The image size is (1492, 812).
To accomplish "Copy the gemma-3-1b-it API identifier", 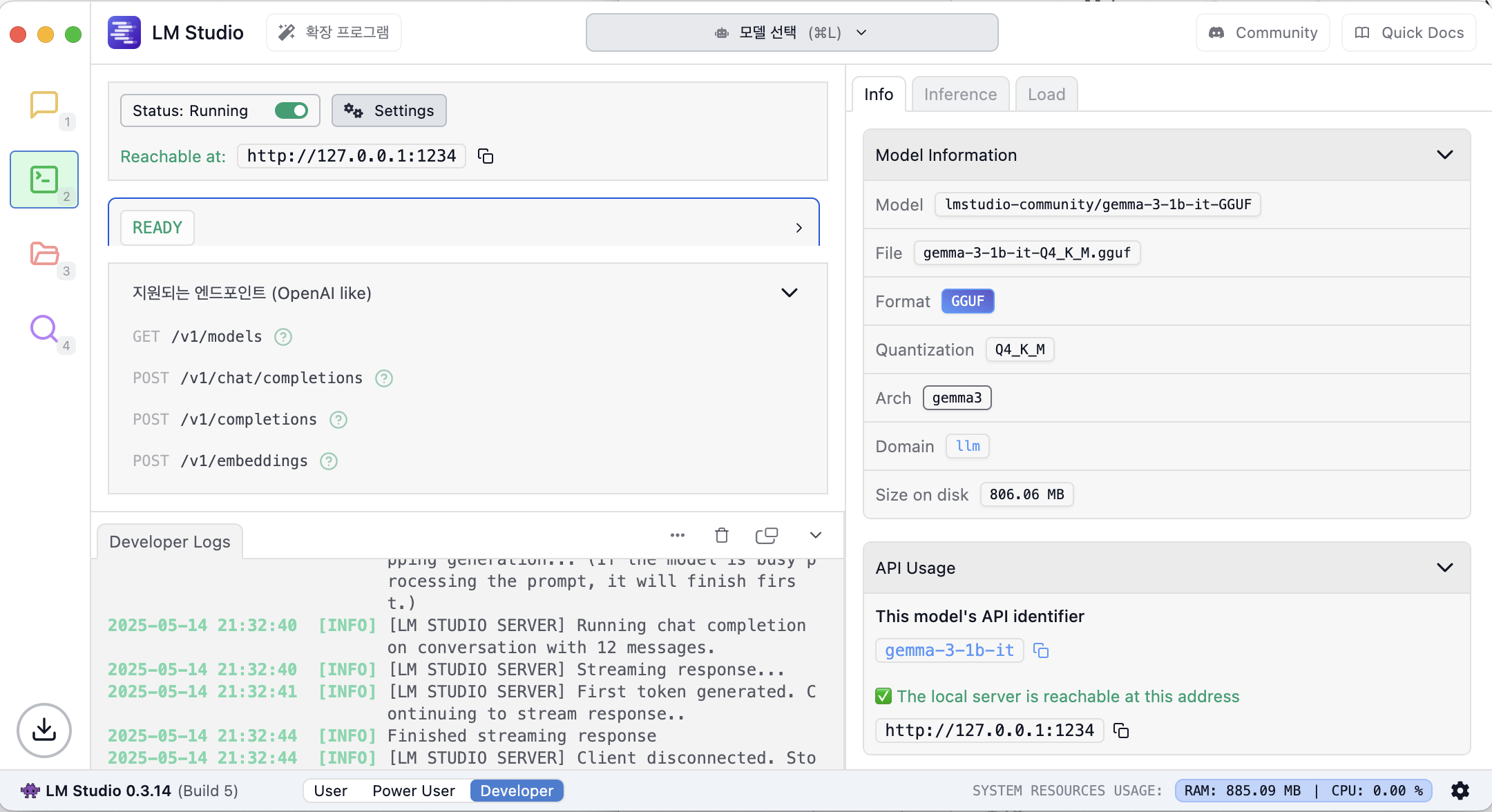I will pyautogui.click(x=1040, y=650).
